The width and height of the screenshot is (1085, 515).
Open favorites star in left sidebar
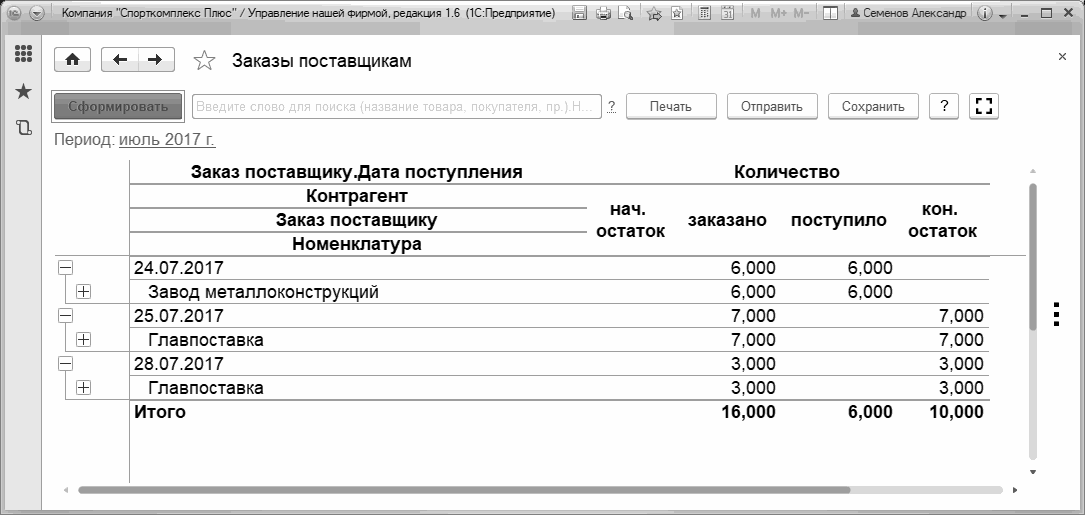click(24, 91)
